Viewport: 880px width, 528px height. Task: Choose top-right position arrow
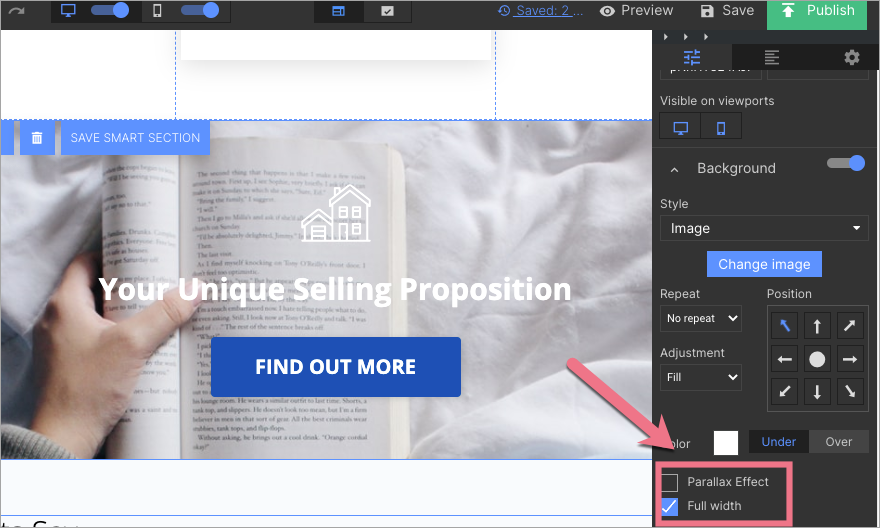click(x=850, y=325)
